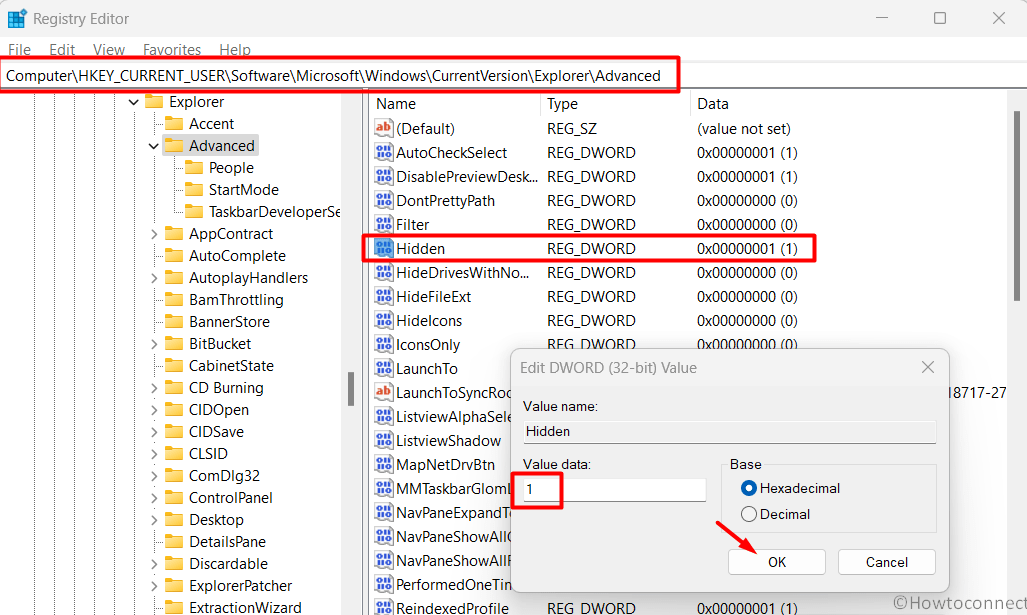Click the MMTaskbarGlomLevel DWORD icon
1027x615 pixels.
(383, 489)
